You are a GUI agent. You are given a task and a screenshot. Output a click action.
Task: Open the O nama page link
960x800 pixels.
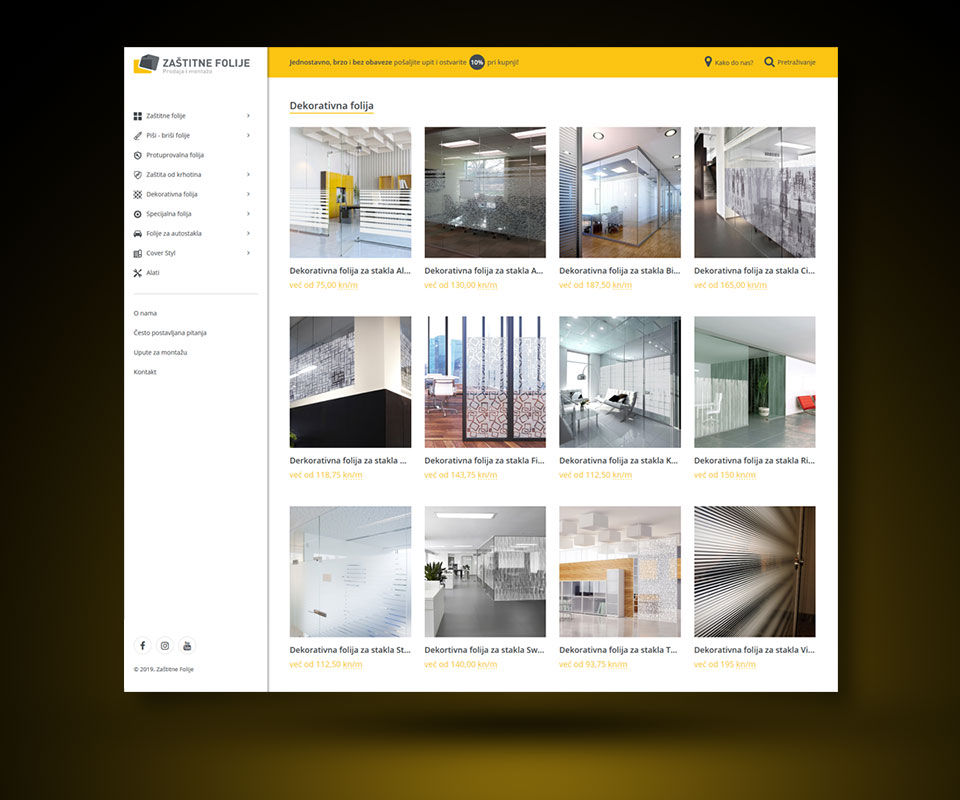coord(145,313)
